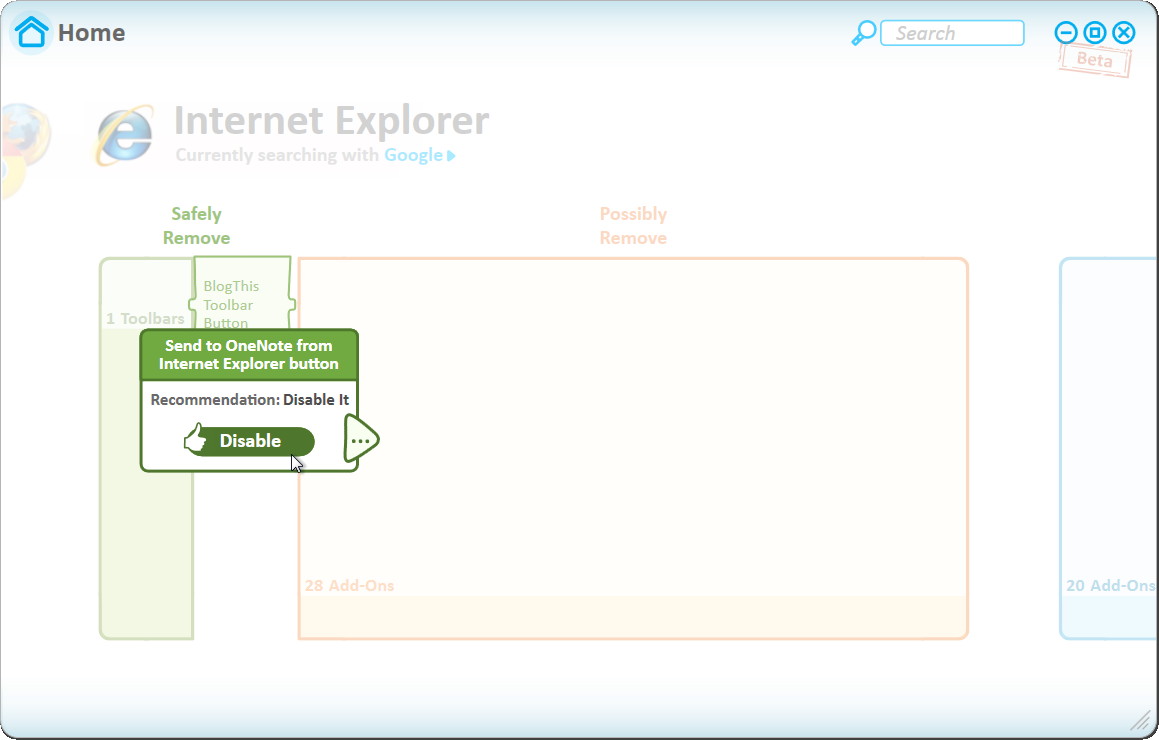This screenshot has width=1159, height=740.
Task: Click the Safely Remove heading
Action: tap(197, 225)
